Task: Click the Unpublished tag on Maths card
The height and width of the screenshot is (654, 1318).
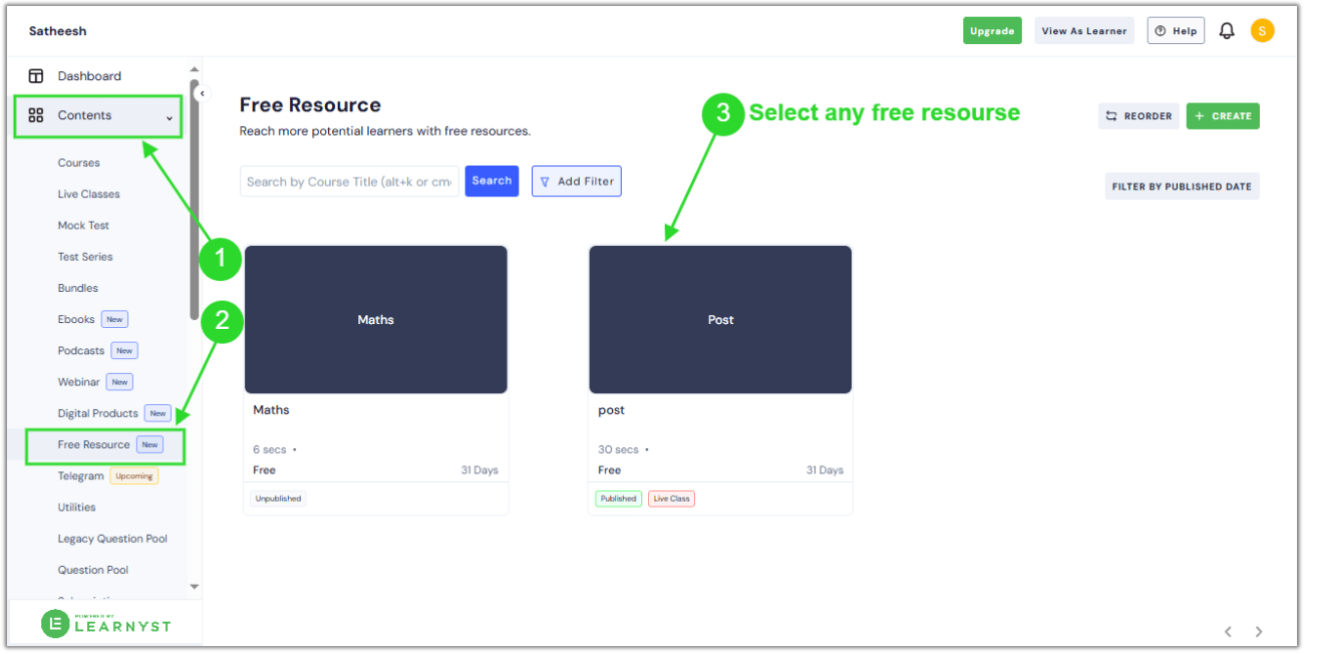Action: pos(278,498)
